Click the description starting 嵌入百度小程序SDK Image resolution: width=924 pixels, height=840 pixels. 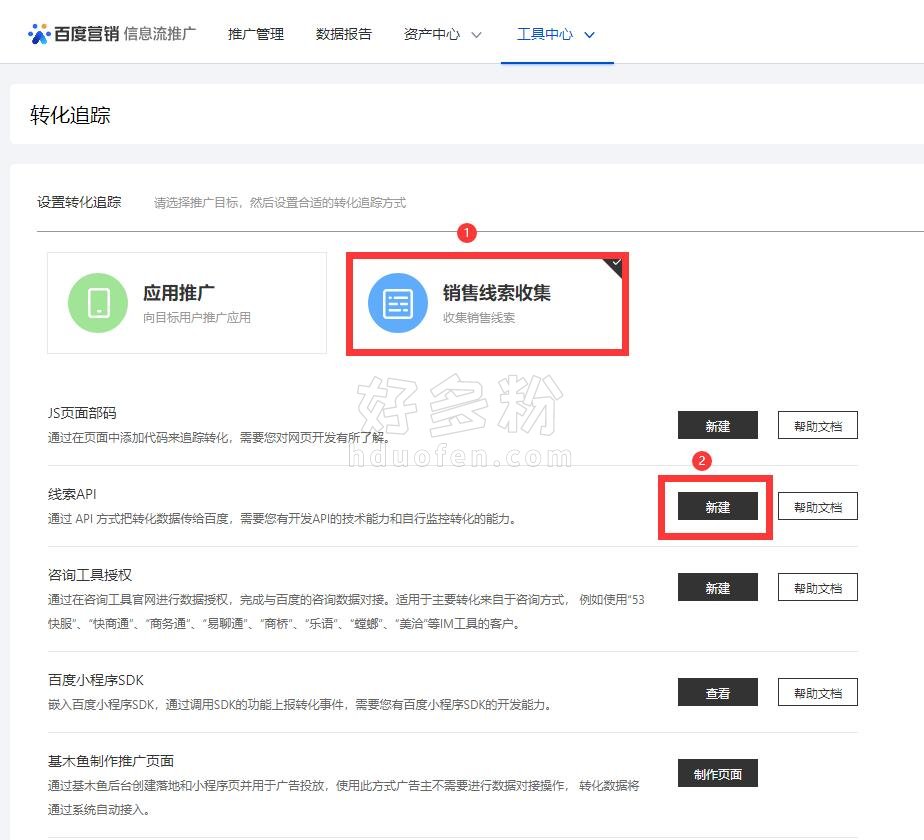(299, 704)
